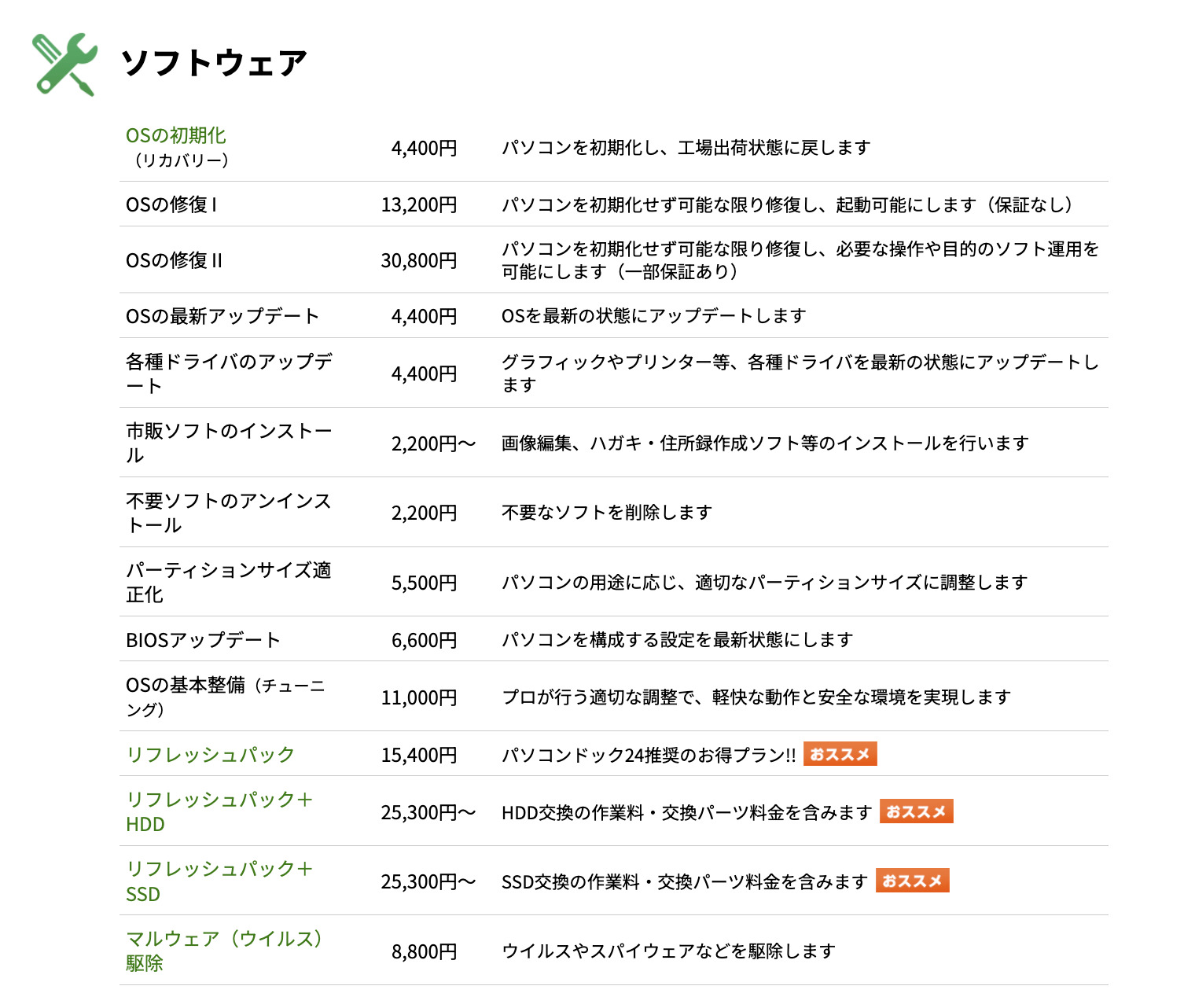Click the 各種ドライバのアップデート row label
1195x1008 pixels.
pos(229,362)
